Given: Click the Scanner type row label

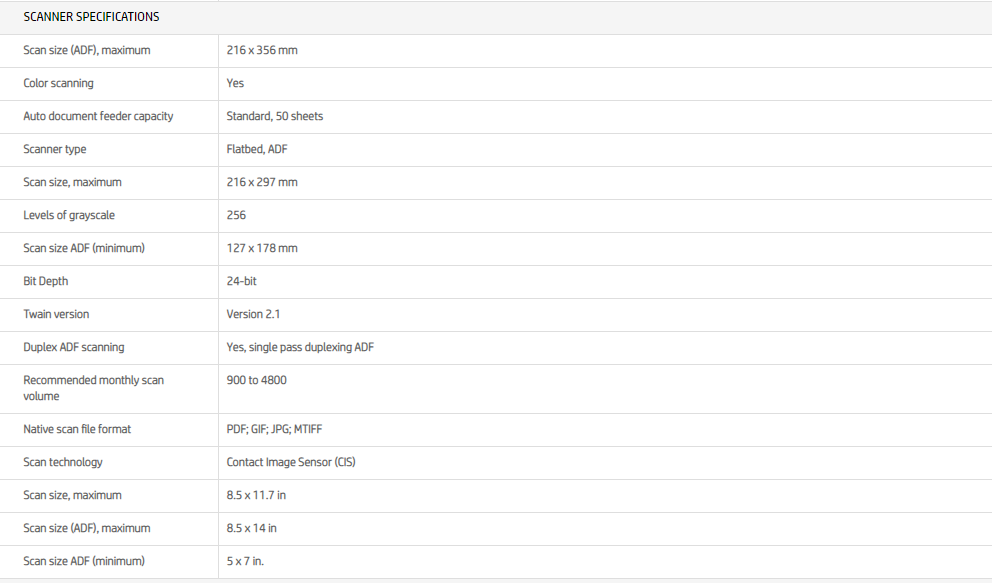Looking at the screenshot, I should (x=55, y=149).
